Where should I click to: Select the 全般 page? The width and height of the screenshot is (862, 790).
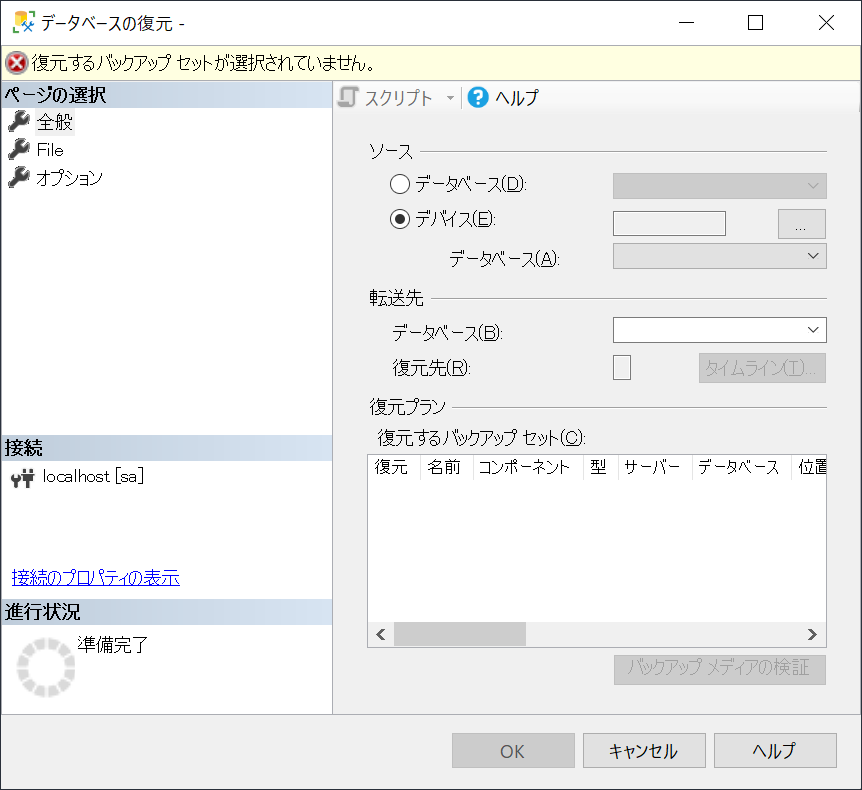[x=54, y=121]
